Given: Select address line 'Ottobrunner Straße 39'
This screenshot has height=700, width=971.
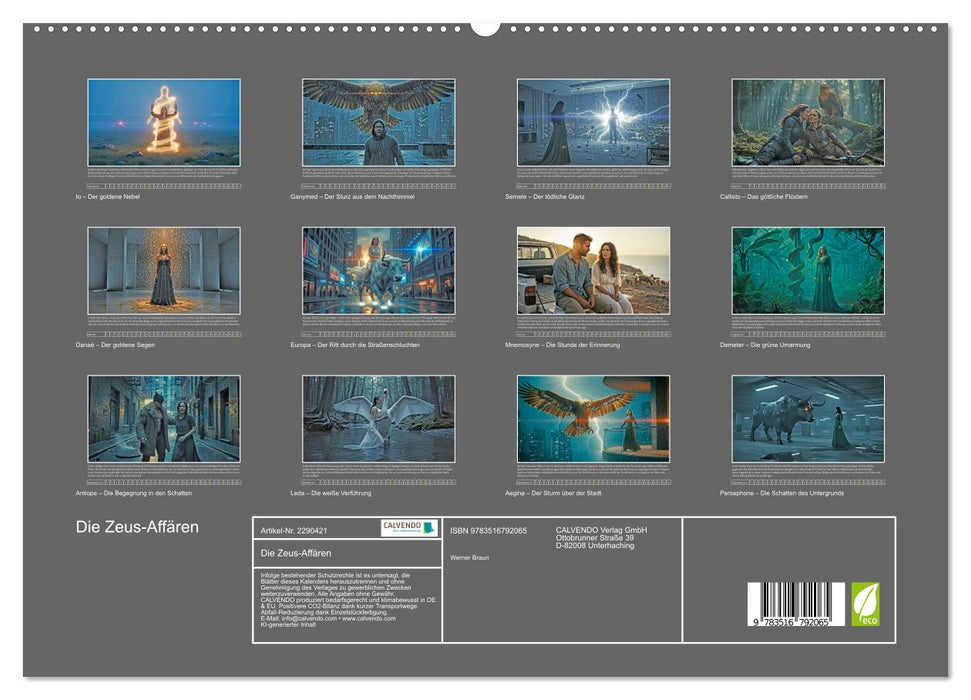Looking at the screenshot, I should tap(594, 538).
